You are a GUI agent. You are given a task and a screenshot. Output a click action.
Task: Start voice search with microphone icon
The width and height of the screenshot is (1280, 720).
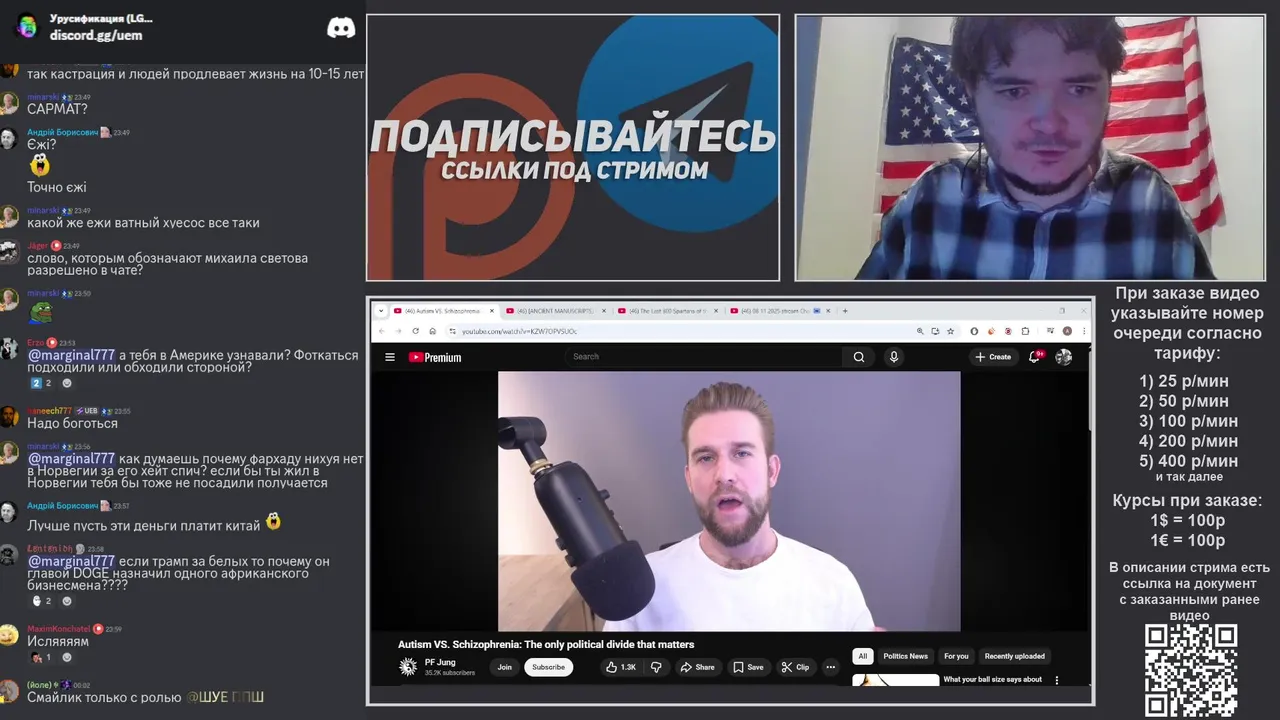point(894,357)
